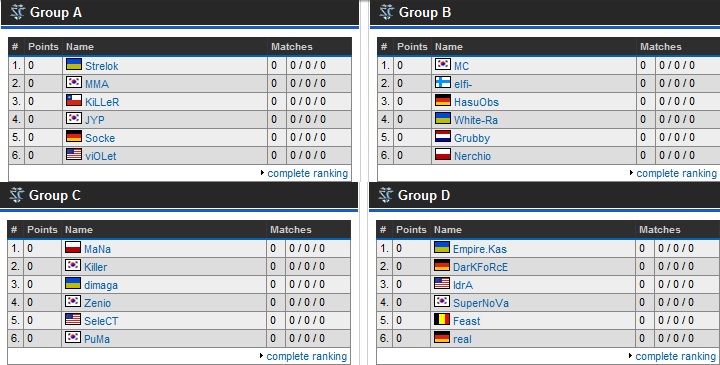Click the Points column header in Group A
Image resolution: width=720 pixels, height=365 pixels.
[x=43, y=47]
